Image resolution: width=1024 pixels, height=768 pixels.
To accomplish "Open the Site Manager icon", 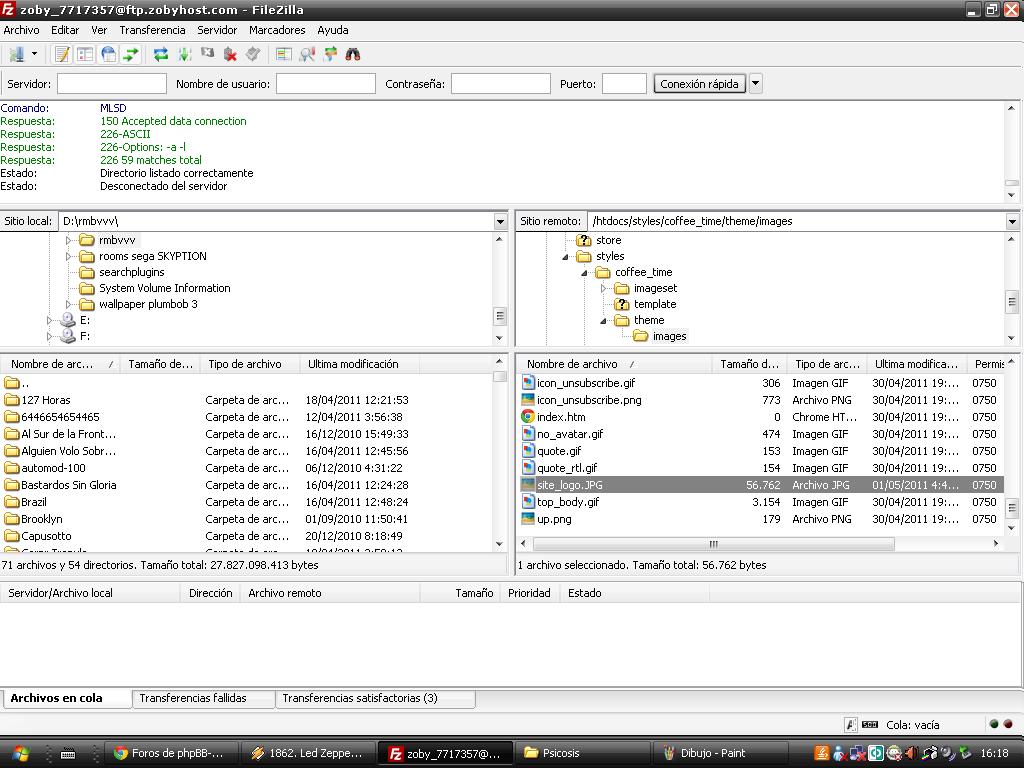I will point(16,54).
